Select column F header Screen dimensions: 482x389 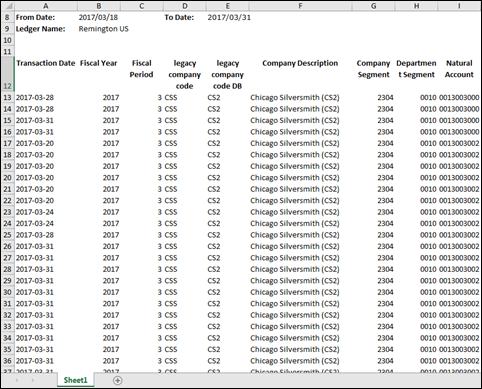coord(300,6)
